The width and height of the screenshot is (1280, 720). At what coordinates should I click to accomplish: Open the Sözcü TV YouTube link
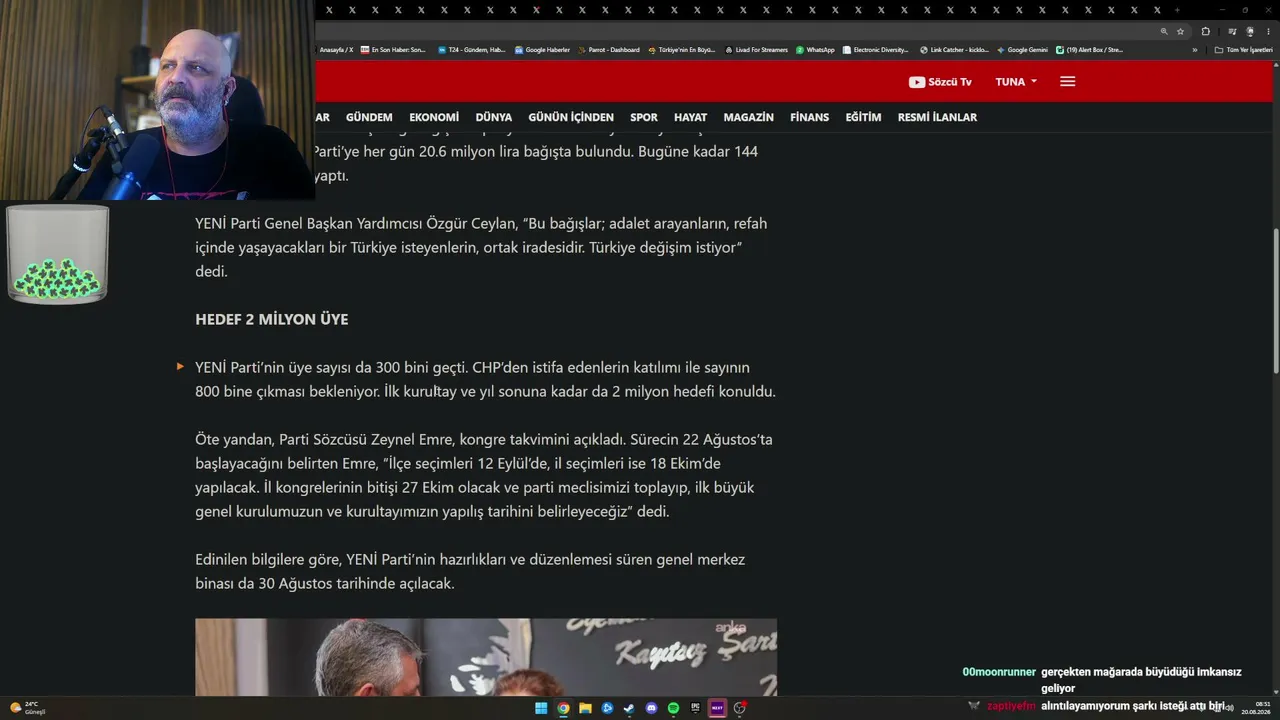[940, 82]
